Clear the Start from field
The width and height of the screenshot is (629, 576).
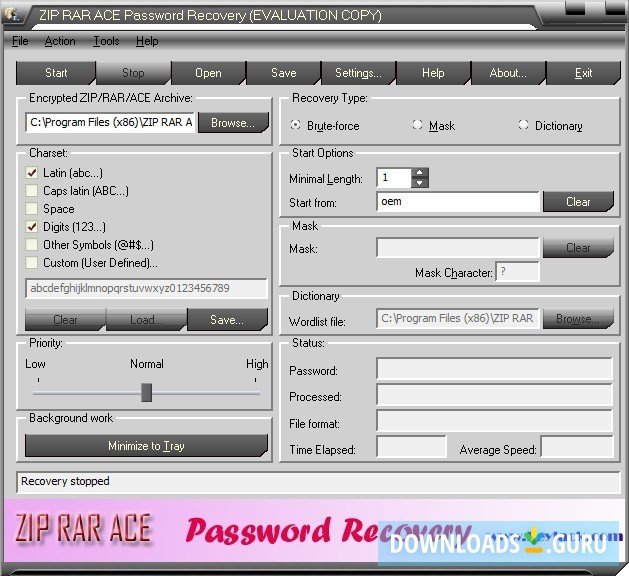pyautogui.click(x=578, y=202)
